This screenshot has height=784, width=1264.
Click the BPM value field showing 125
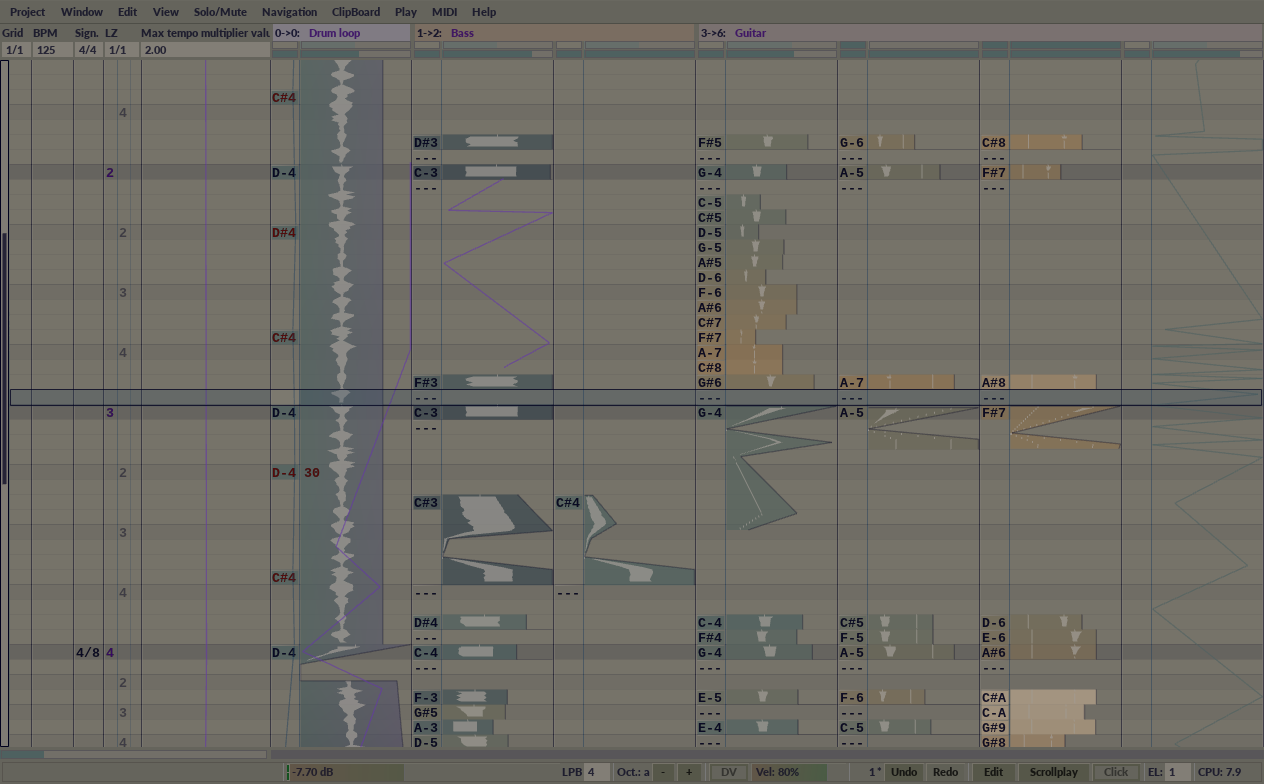[x=46, y=50]
